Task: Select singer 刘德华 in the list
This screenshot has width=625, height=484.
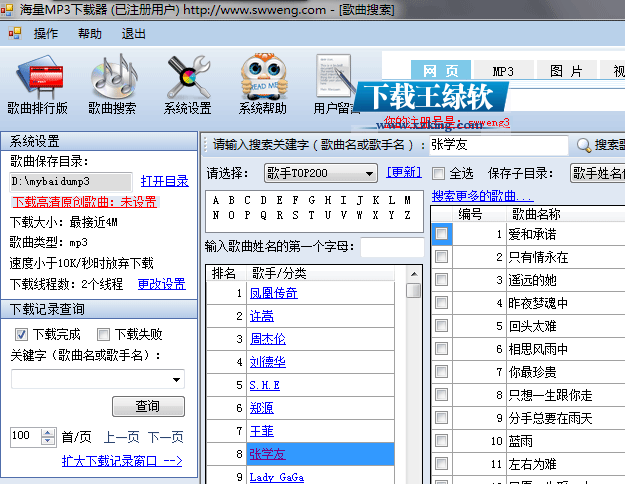Action: click(267, 362)
